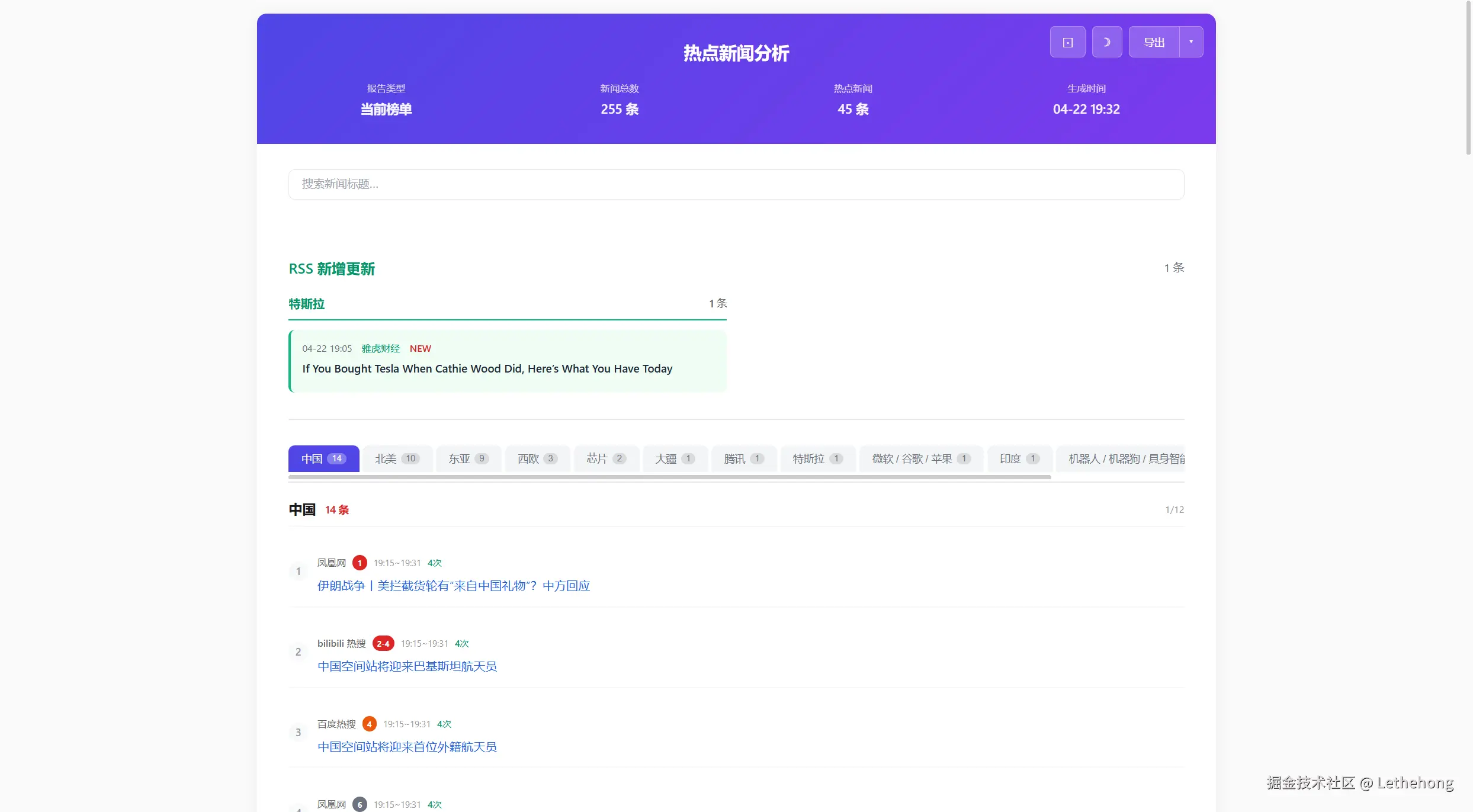Select the 微软 / 谷歌 / 苹果 tab
This screenshot has width=1473, height=812.
tap(921, 458)
